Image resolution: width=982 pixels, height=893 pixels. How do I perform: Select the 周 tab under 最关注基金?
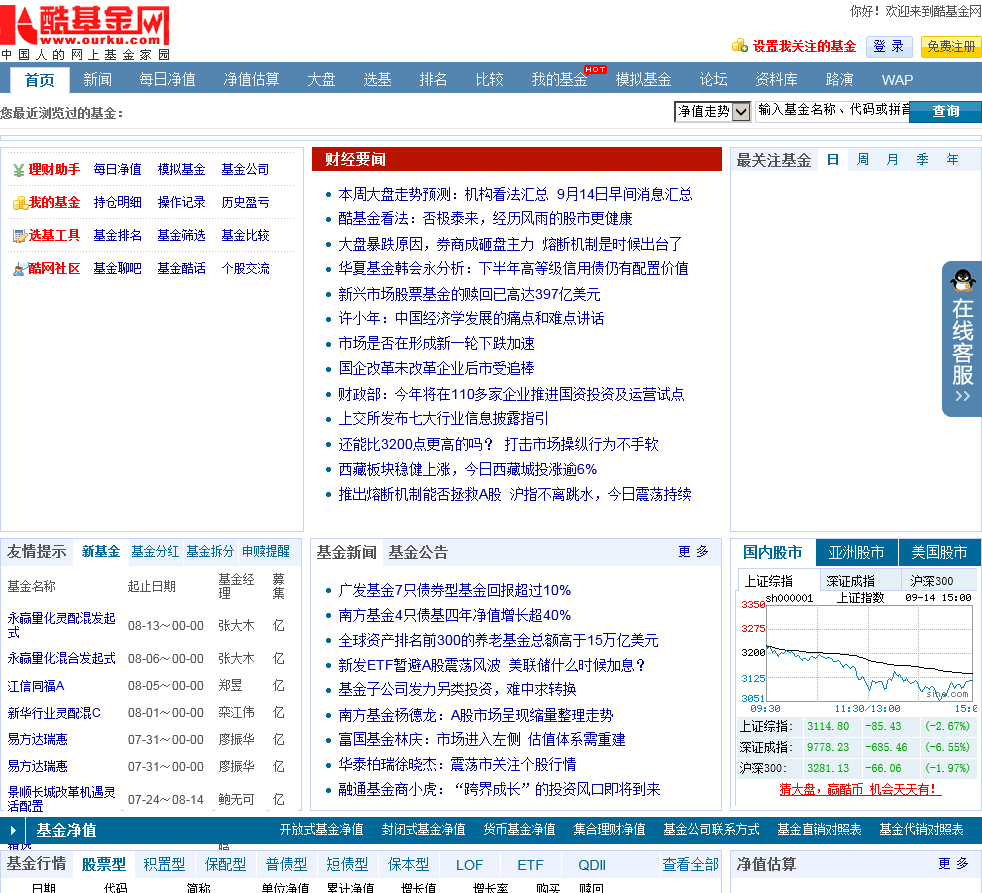tap(862, 160)
